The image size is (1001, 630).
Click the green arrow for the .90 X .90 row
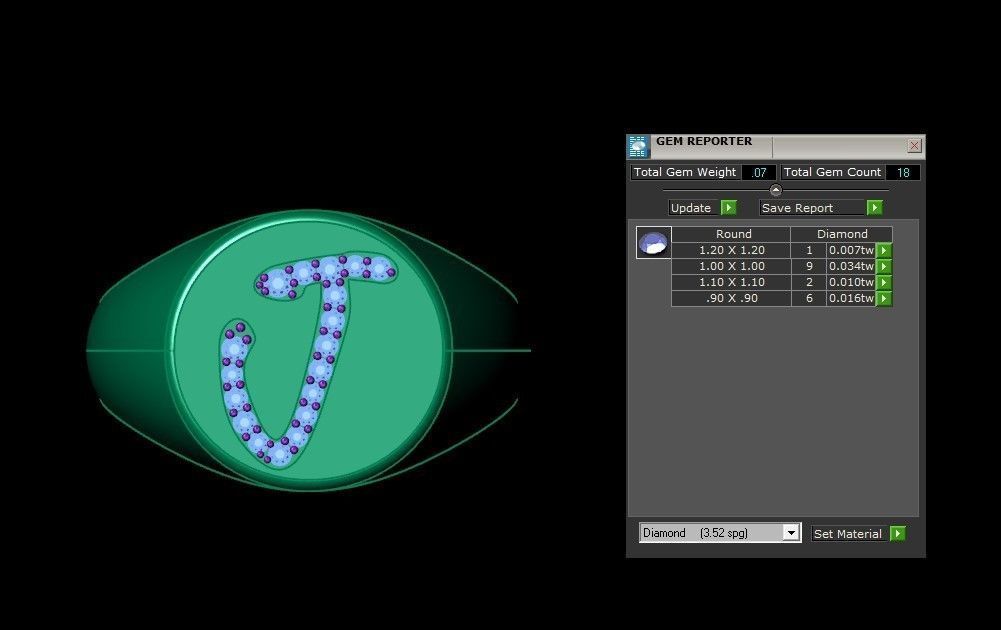(884, 298)
